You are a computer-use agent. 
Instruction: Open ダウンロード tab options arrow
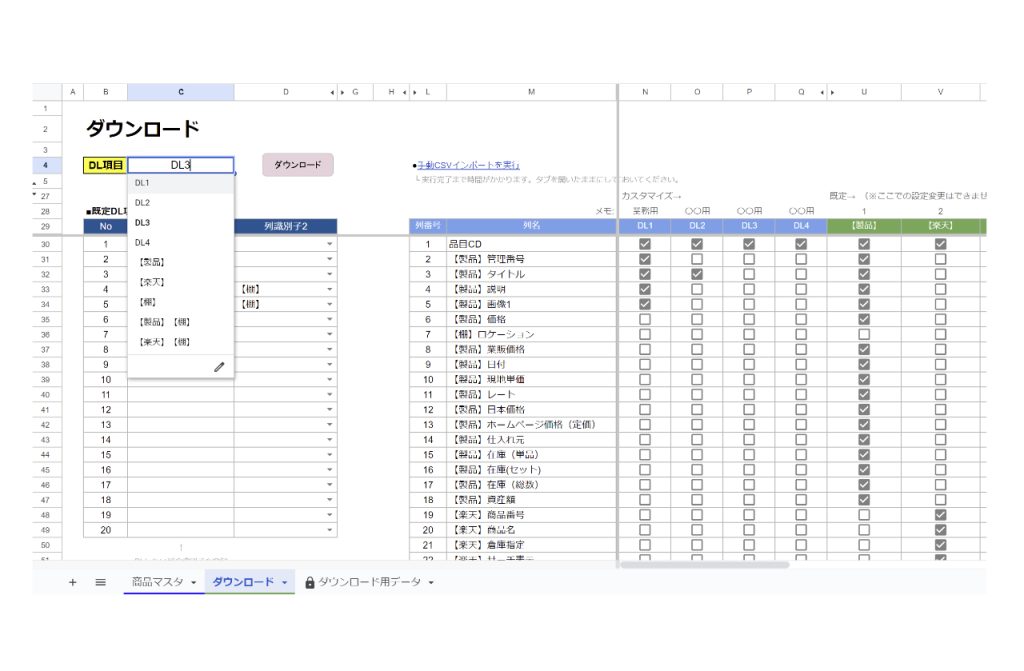click(x=285, y=583)
